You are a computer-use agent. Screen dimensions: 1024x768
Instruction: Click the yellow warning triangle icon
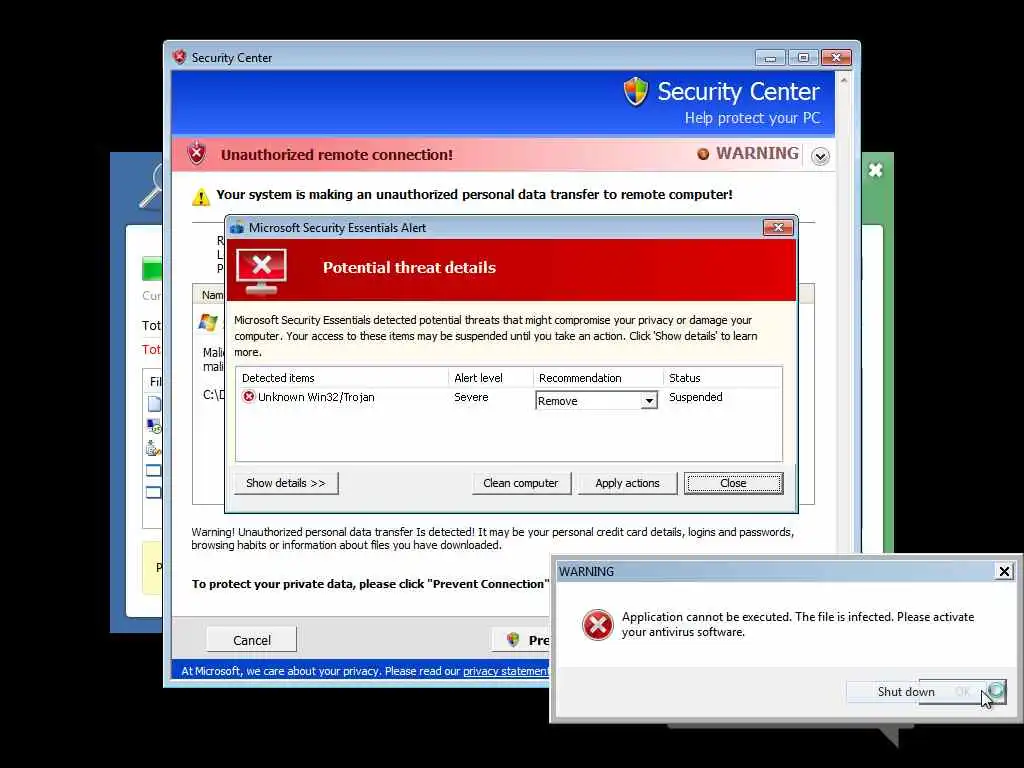click(x=200, y=196)
